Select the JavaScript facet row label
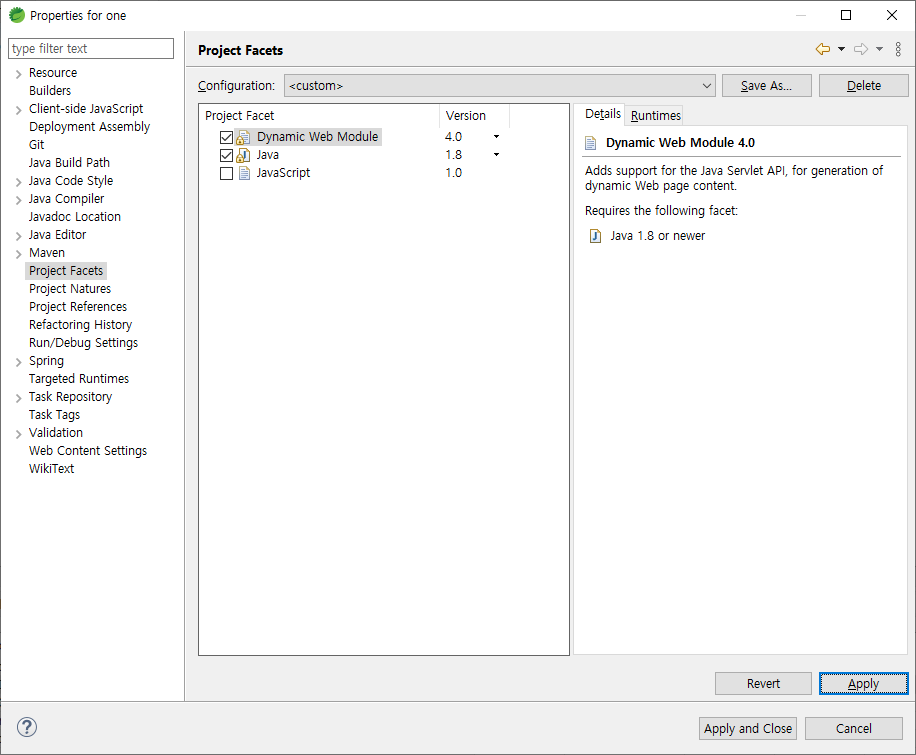Screen dimensions: 916x755 (283, 173)
